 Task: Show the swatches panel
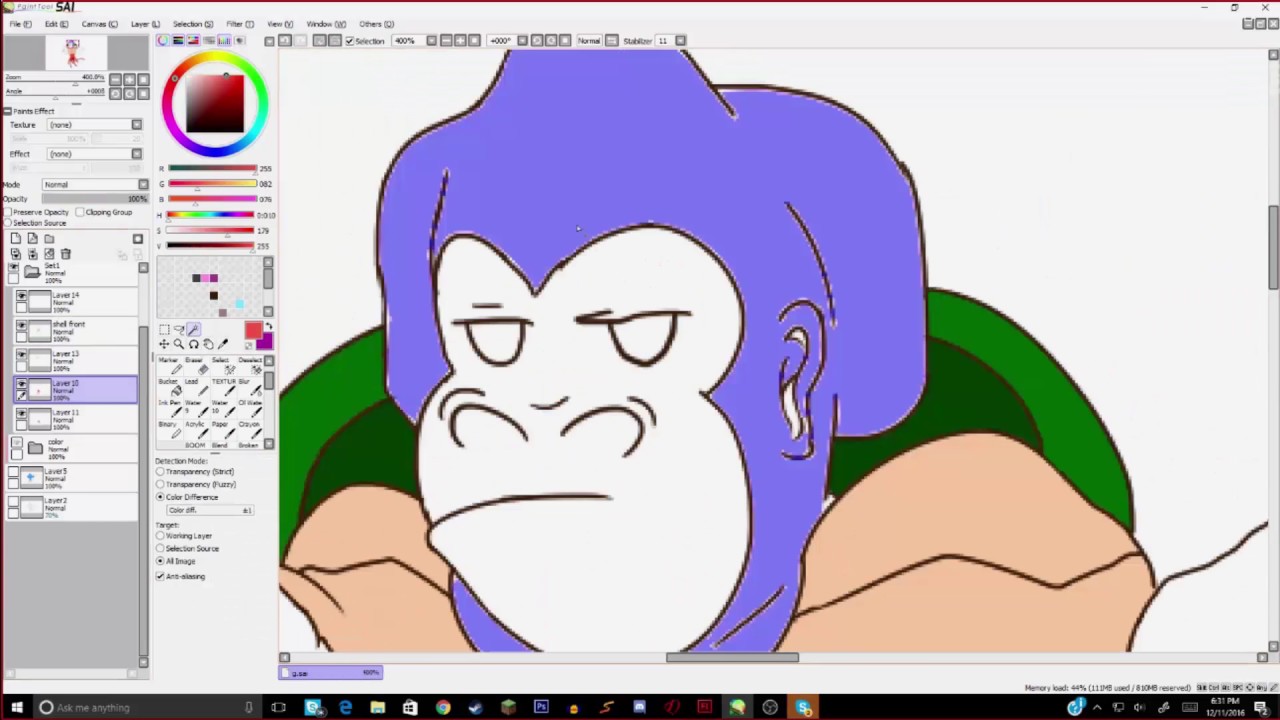[224, 41]
